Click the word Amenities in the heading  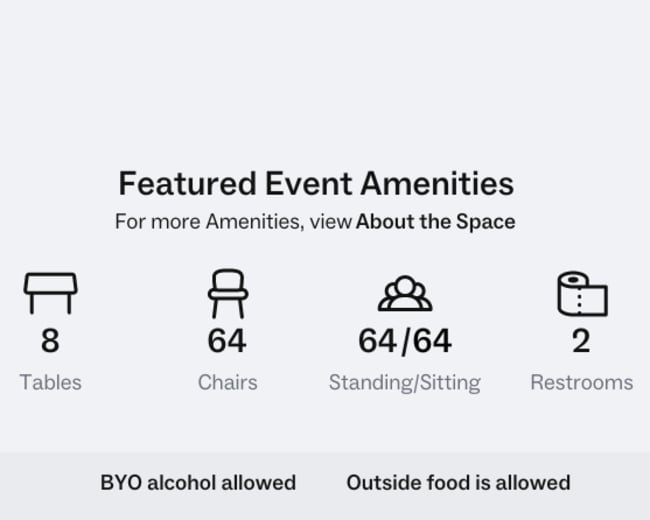[437, 184]
